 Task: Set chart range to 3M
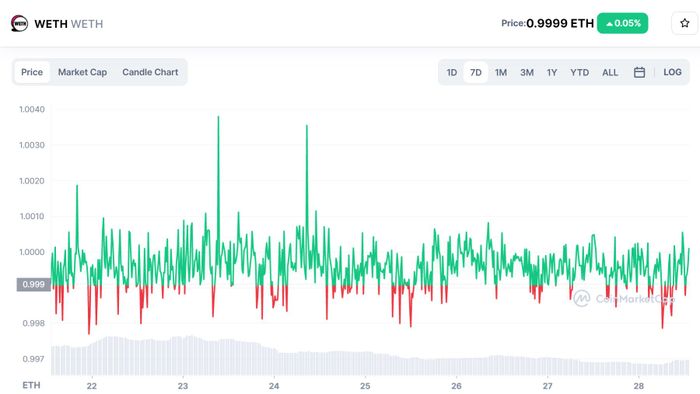527,72
